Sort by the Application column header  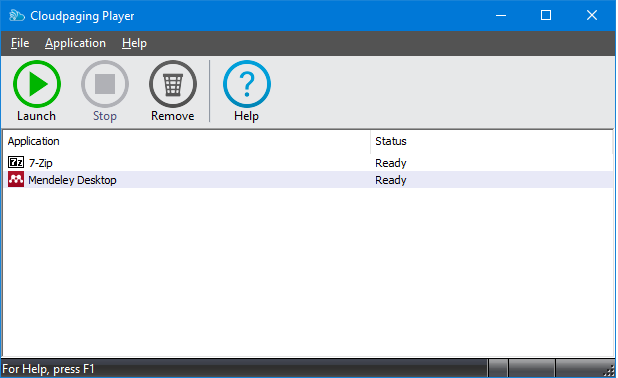pos(187,141)
